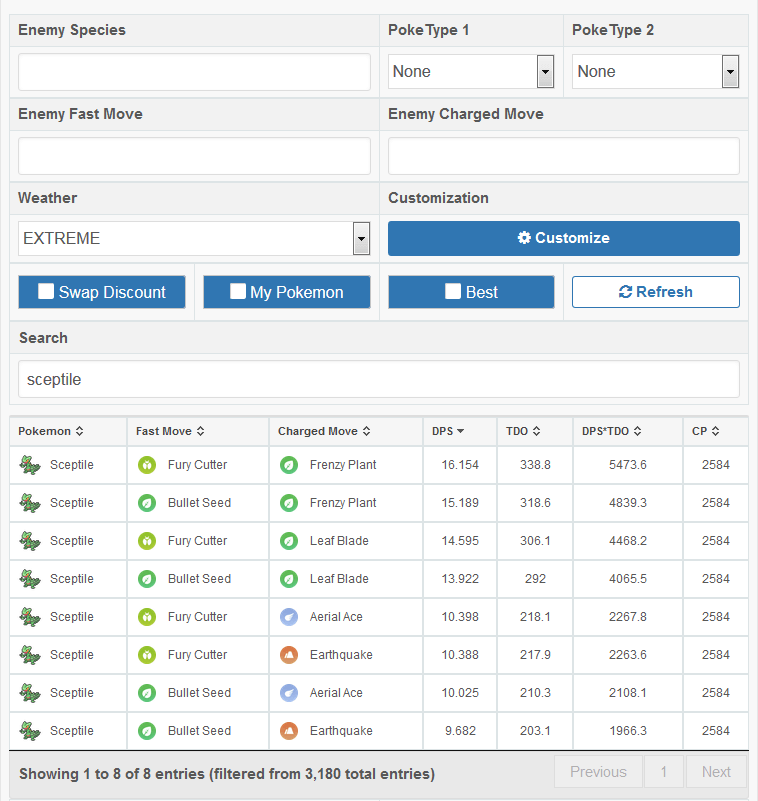Click grass-type icon beside Bullet Seed, 4065.5 row
The height and width of the screenshot is (801, 758).
(147, 579)
